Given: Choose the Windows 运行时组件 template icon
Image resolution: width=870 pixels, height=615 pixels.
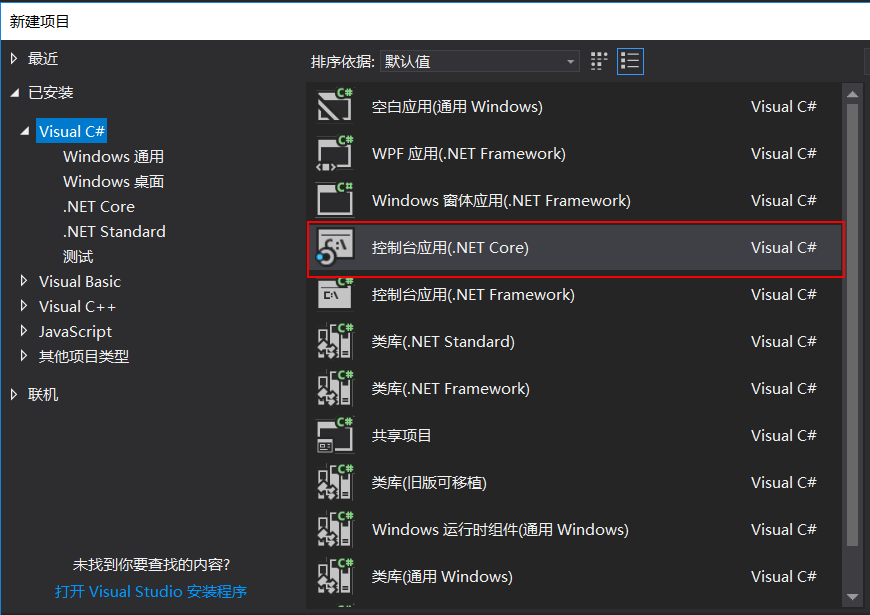Looking at the screenshot, I should pyautogui.click(x=335, y=530).
